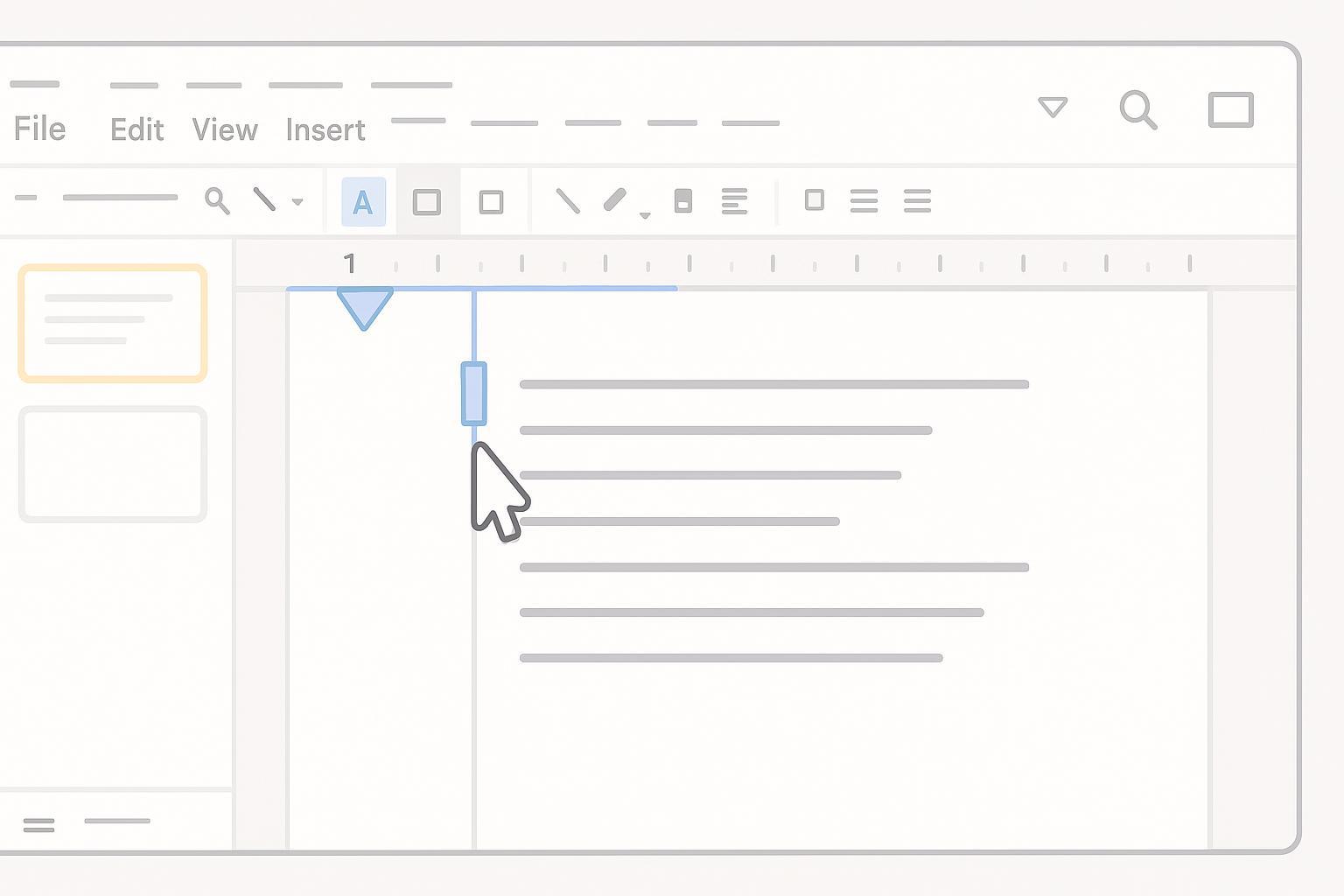Click the toolbar magnifier icon
1344x896 pixels.
217,200
